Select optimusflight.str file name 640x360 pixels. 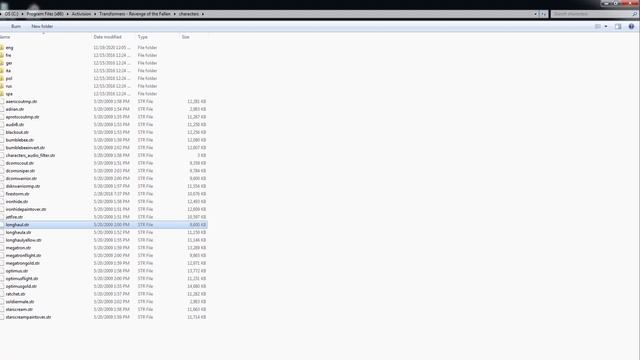22,279
